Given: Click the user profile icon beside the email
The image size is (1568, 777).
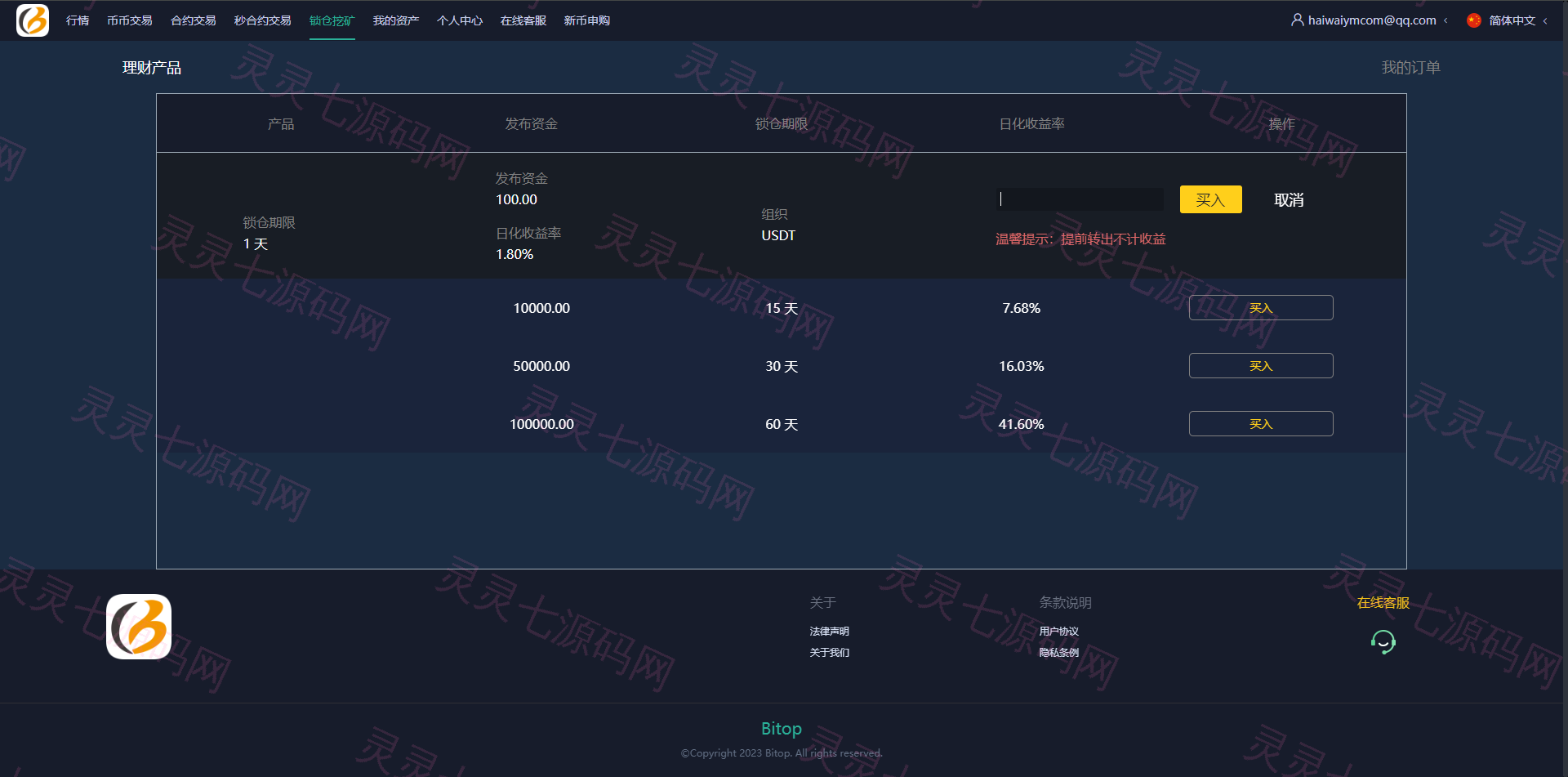Looking at the screenshot, I should pyautogui.click(x=1297, y=20).
